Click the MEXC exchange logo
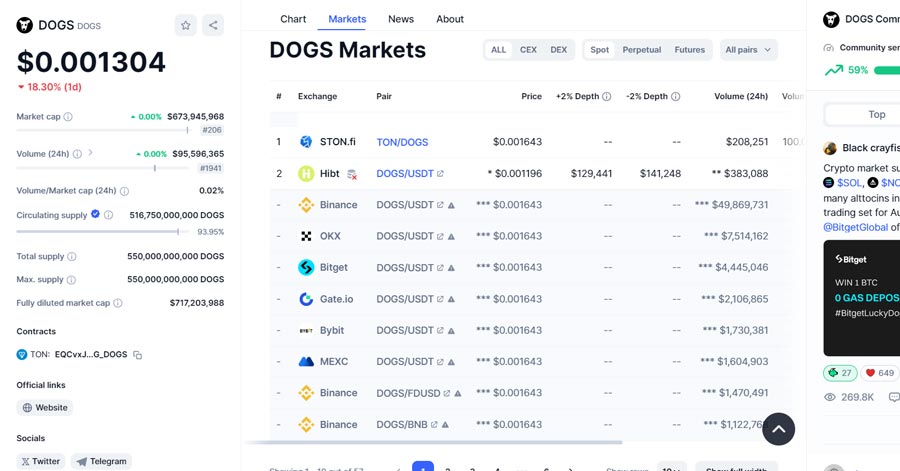Screen dimensions: 900x471 click(x=306, y=362)
